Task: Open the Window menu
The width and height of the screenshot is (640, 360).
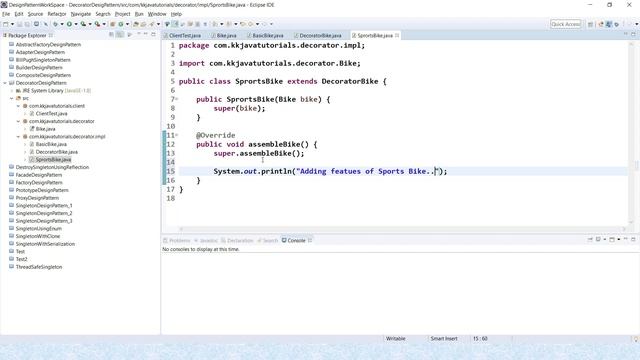Action: pos(157,14)
